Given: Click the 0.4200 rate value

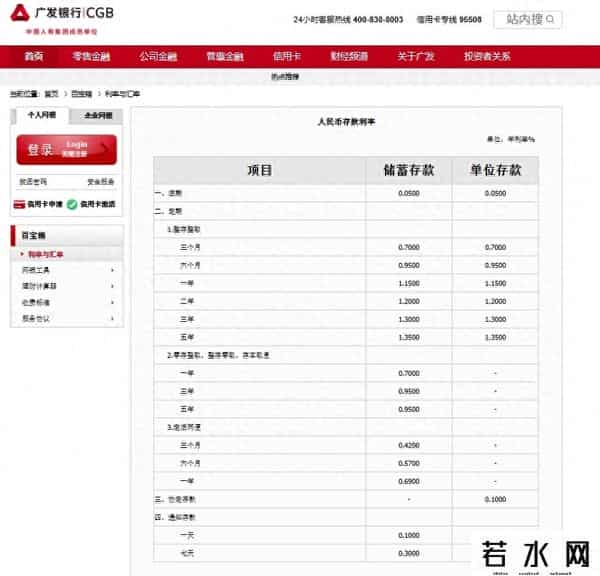Looking at the screenshot, I should pos(409,445).
